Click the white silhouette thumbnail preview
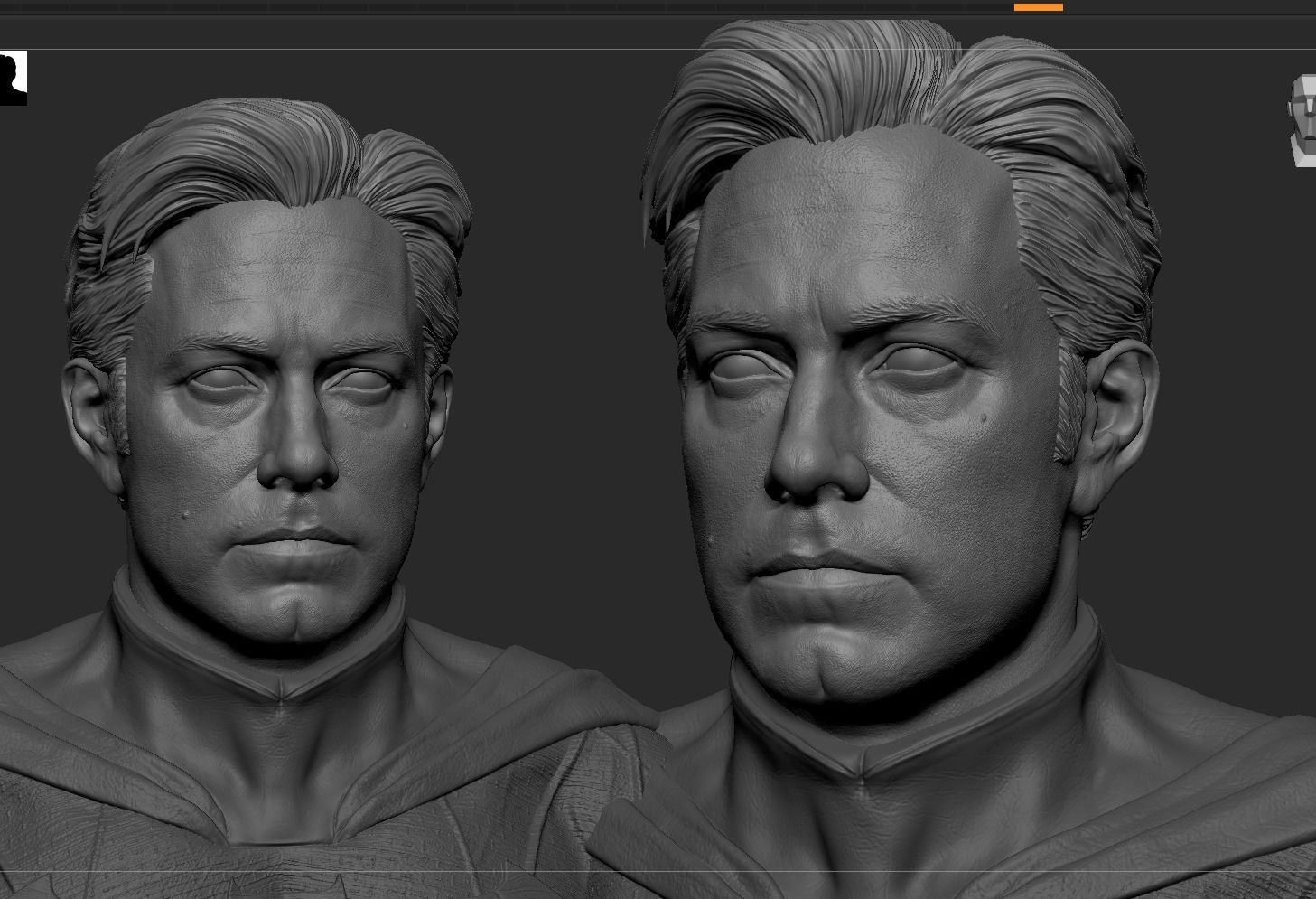The height and width of the screenshot is (899, 1316). tap(14, 79)
